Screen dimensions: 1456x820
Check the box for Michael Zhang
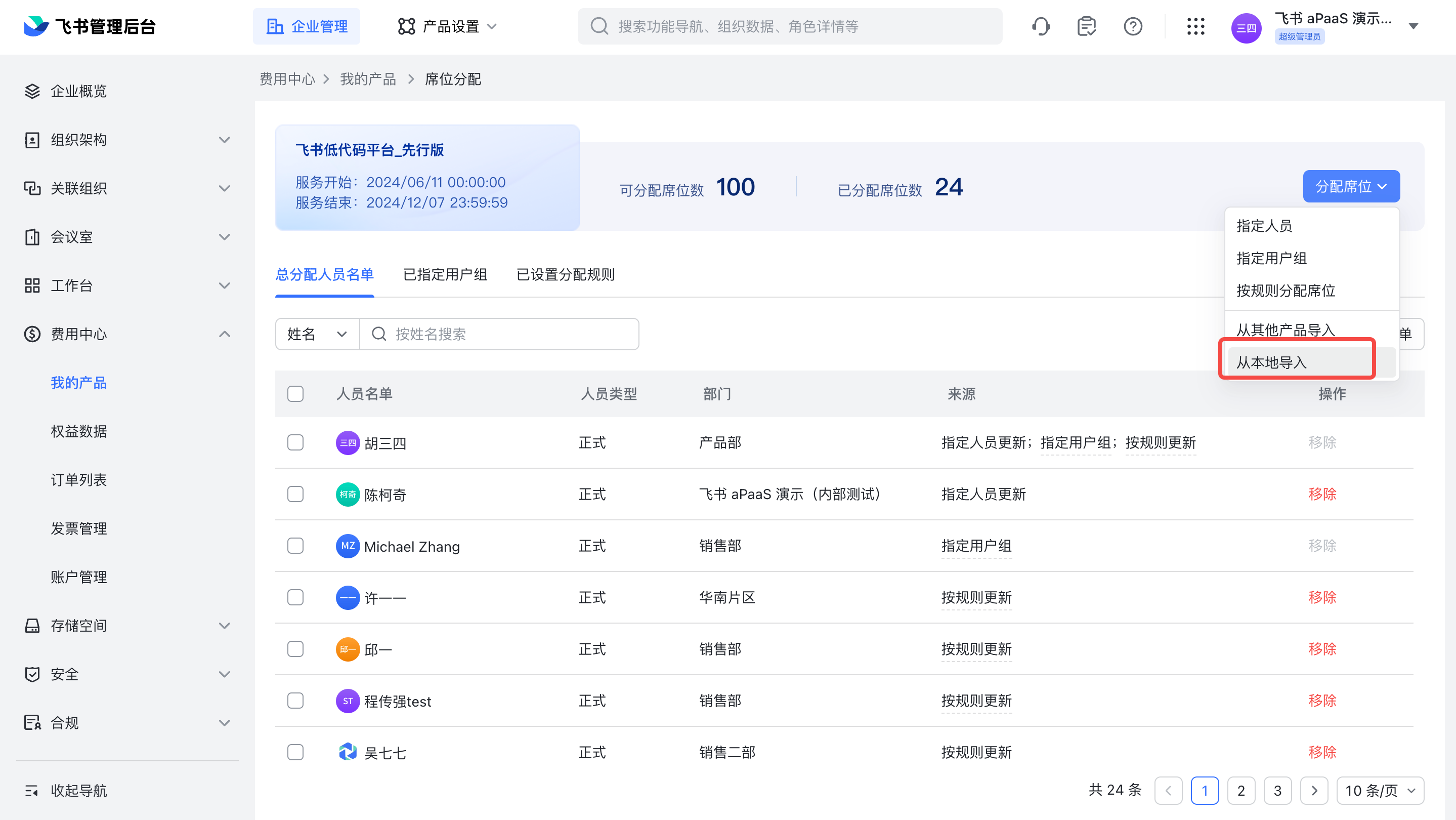(x=295, y=546)
